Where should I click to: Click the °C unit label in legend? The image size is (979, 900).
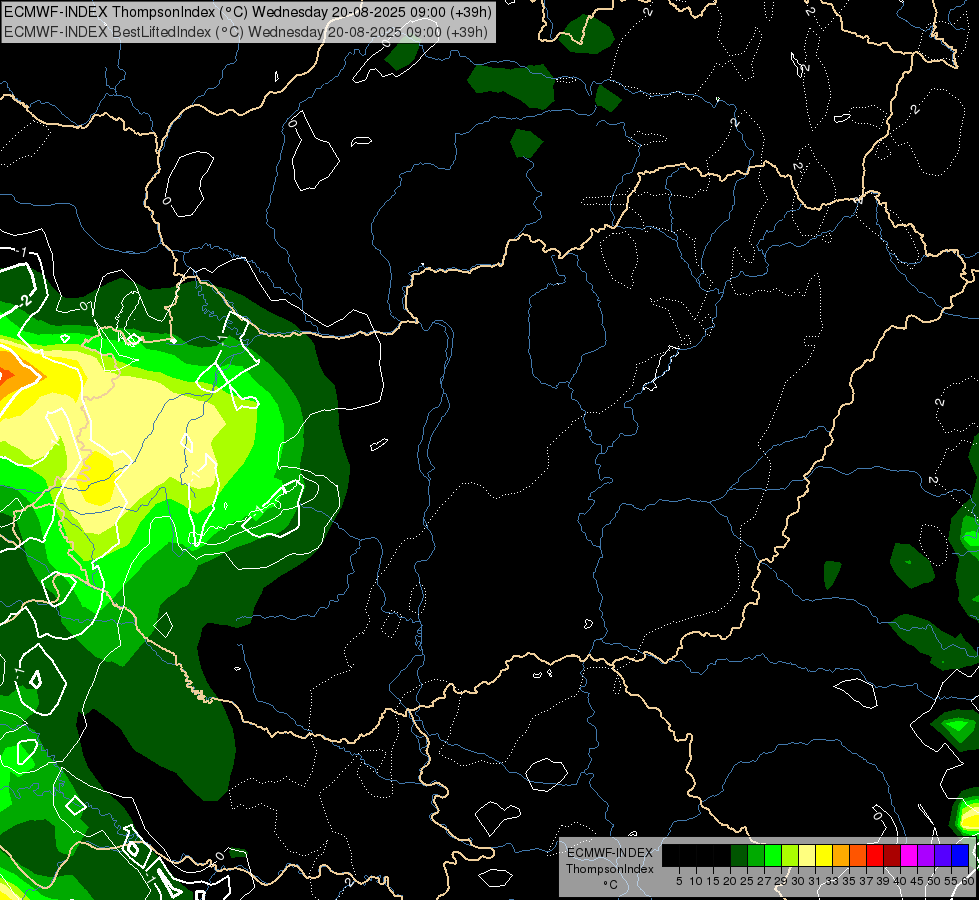tap(611, 884)
